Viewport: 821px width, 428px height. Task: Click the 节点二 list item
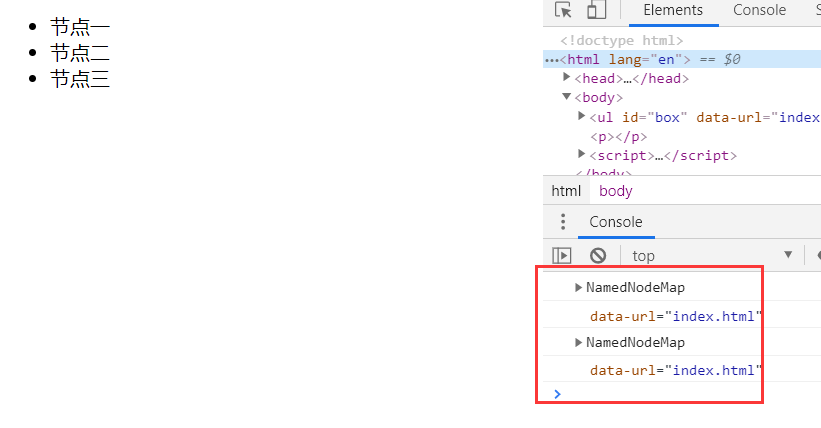[x=80, y=53]
